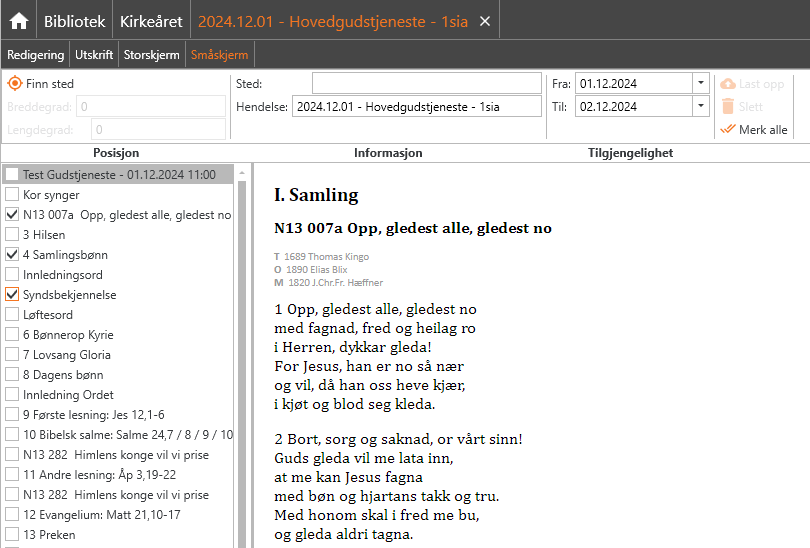Switch to Utskrift view
This screenshot has width=810, height=548.
[x=94, y=55]
